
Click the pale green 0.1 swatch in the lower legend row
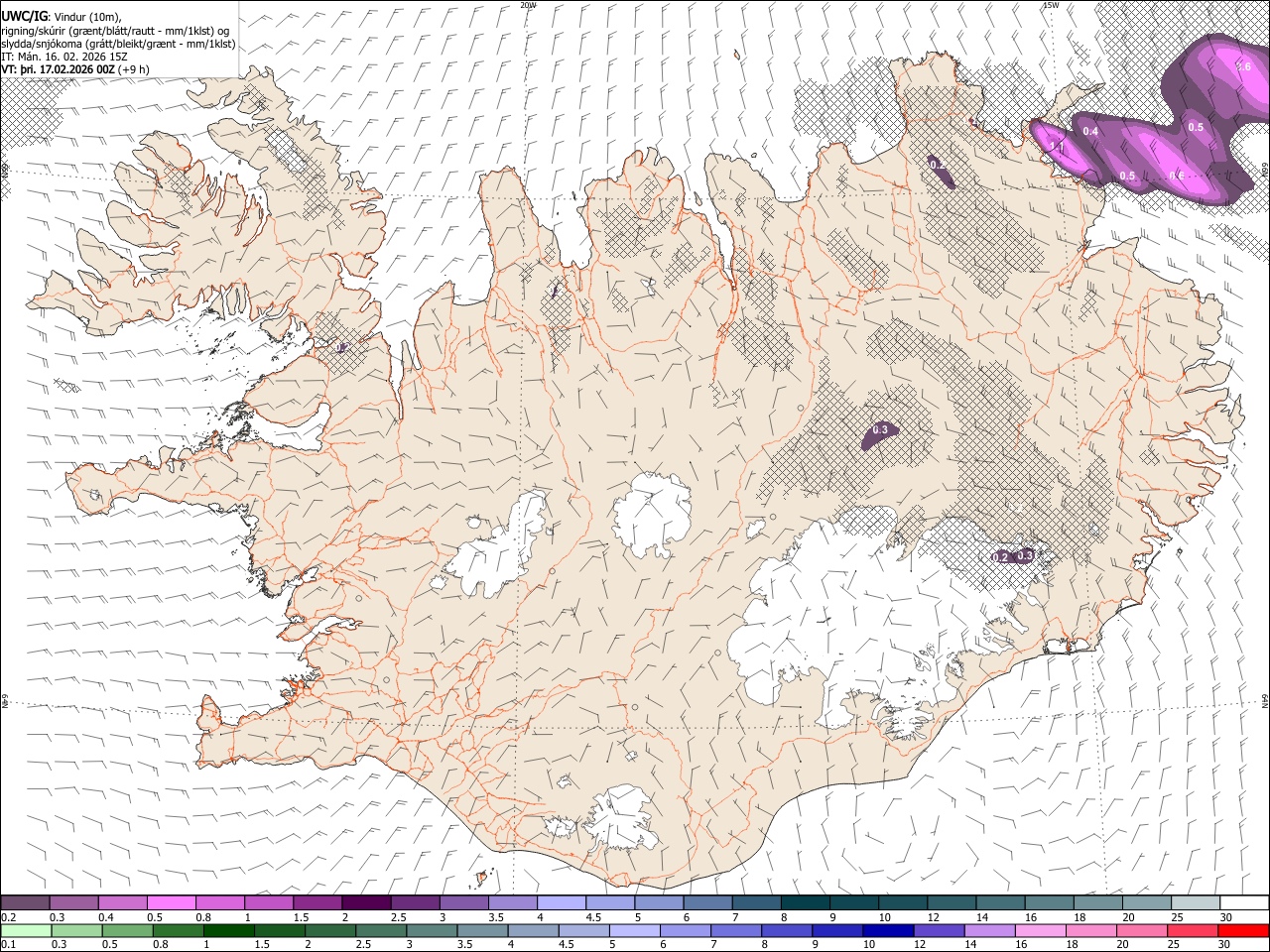(26, 930)
